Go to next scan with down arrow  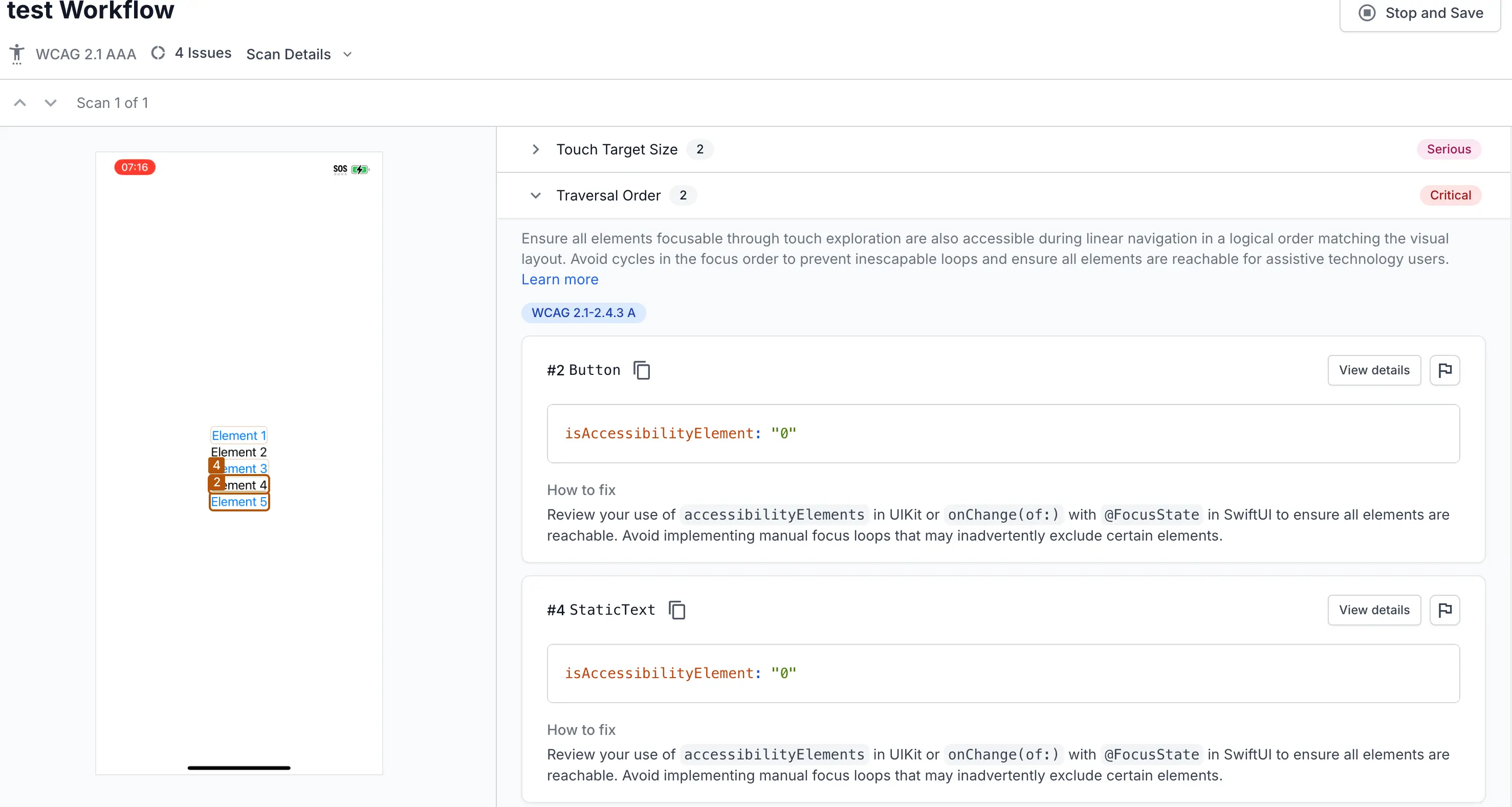pyautogui.click(x=51, y=103)
